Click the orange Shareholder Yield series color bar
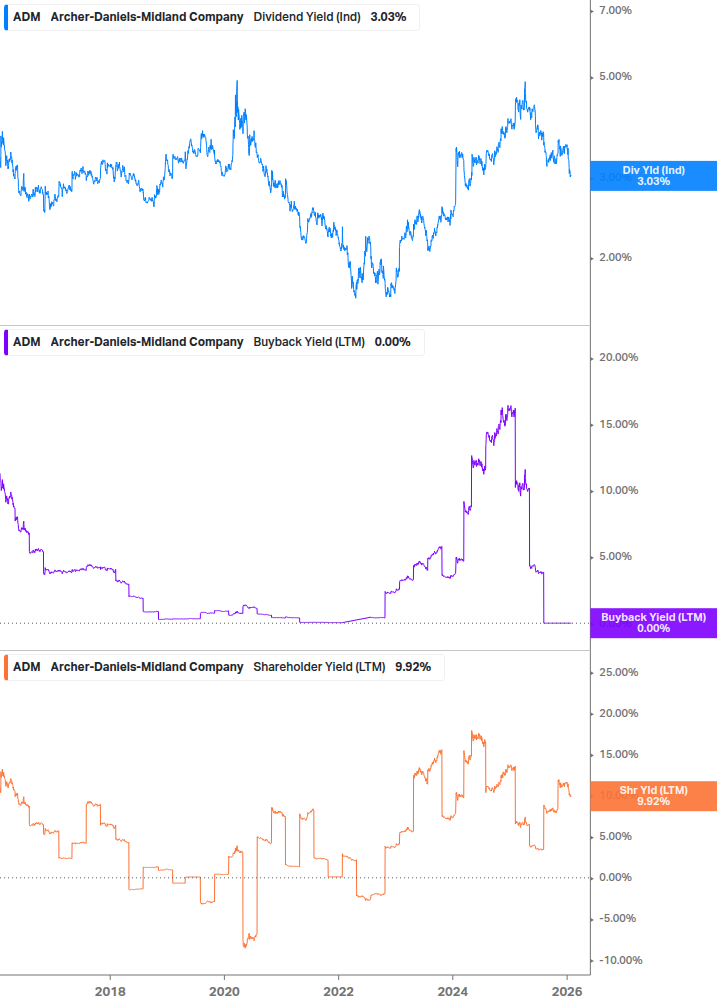 click(6, 667)
